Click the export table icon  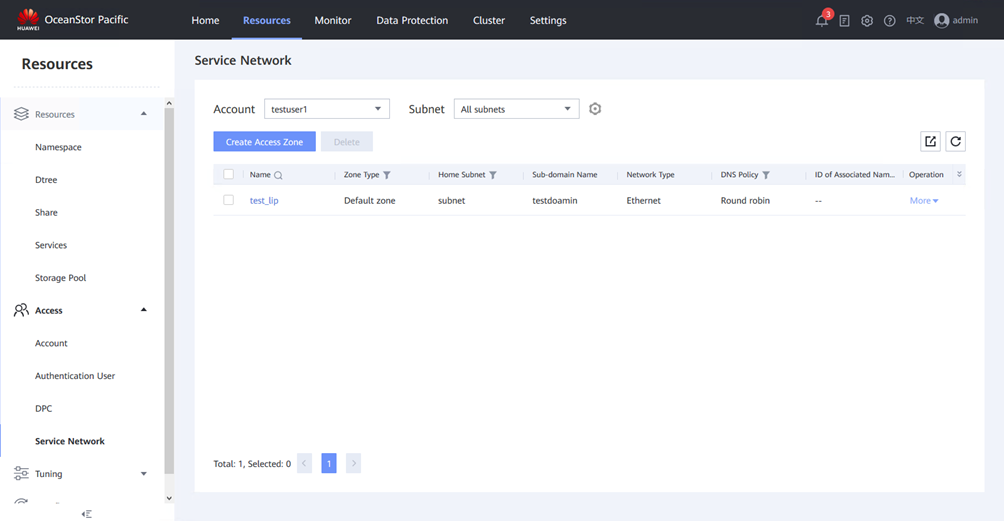930,142
